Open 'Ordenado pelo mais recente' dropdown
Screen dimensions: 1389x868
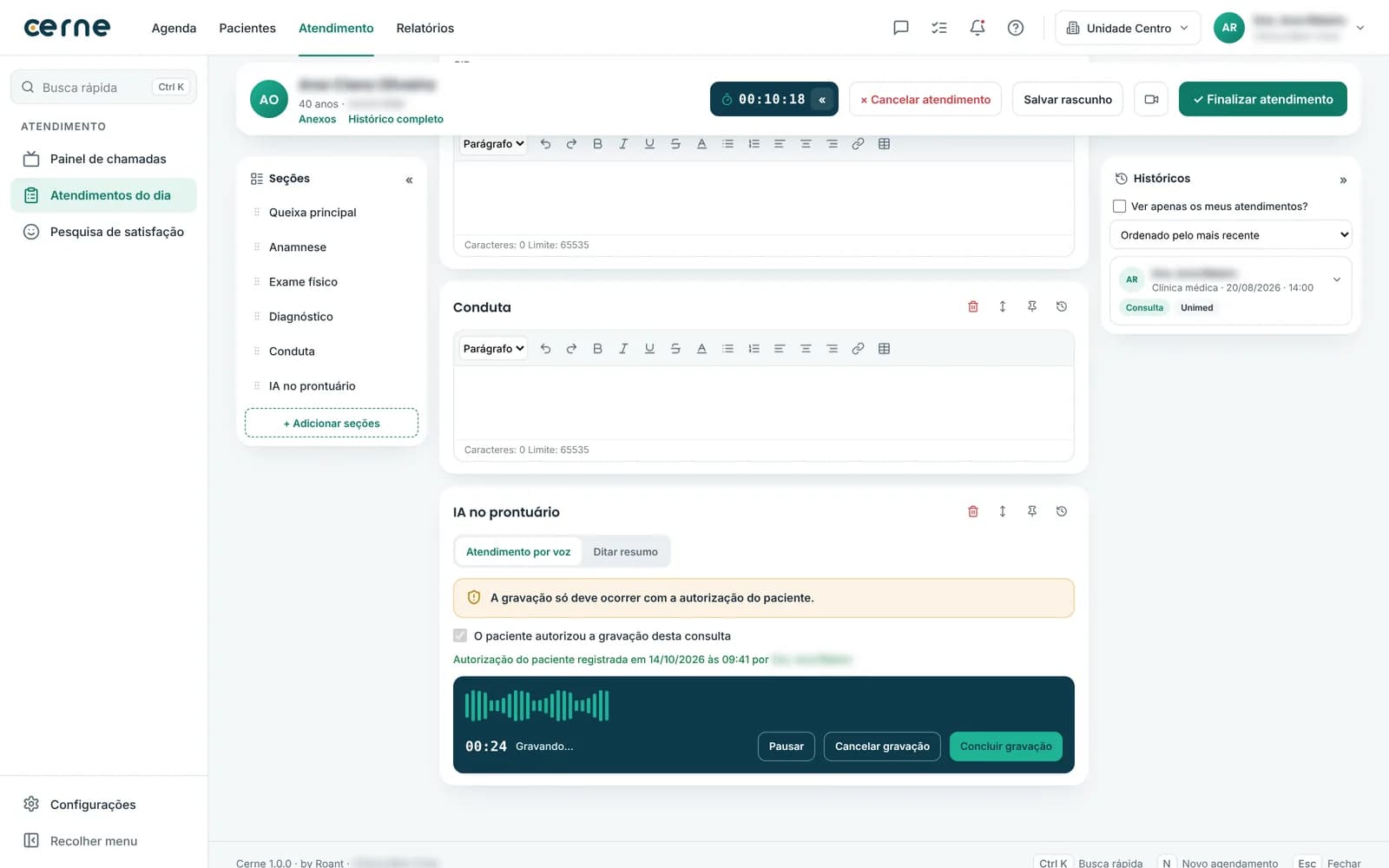click(1231, 235)
